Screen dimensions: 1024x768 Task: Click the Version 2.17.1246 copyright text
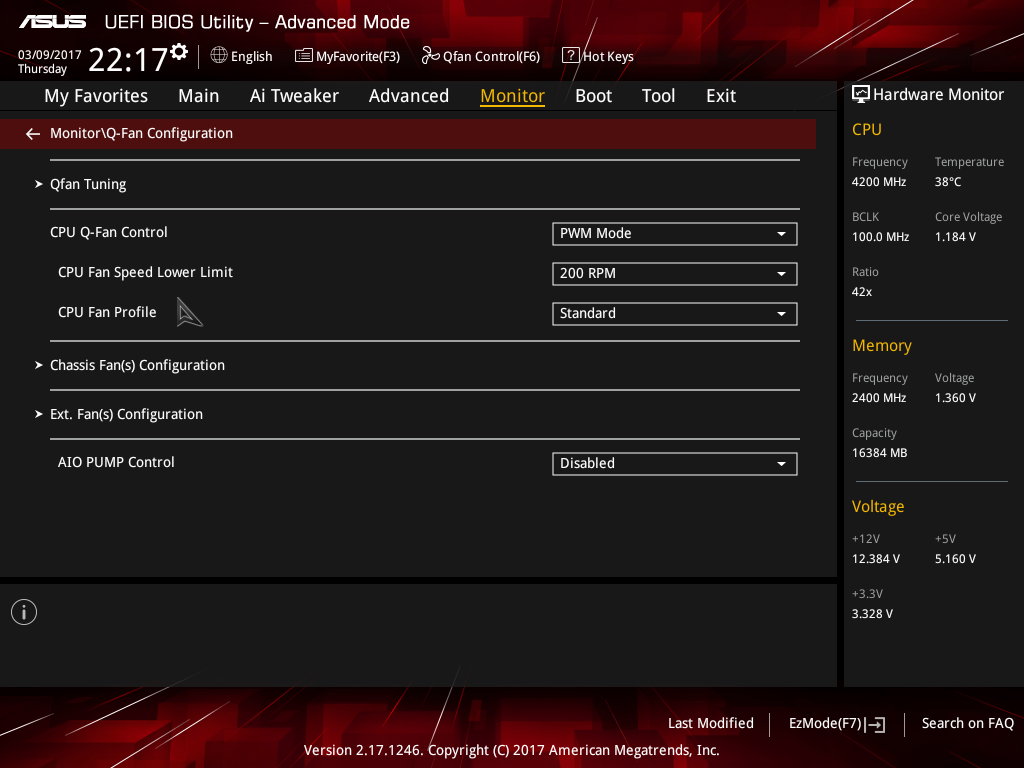tap(511, 750)
